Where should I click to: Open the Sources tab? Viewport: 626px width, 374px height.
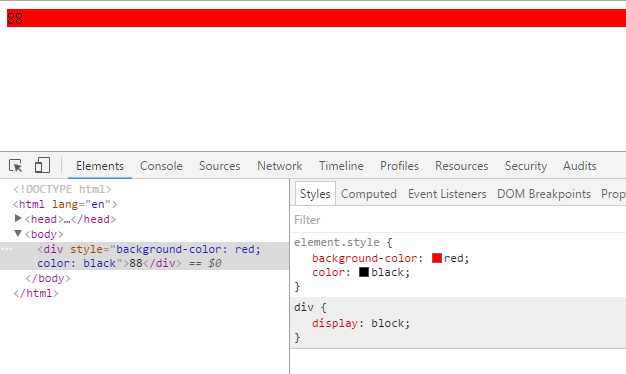(x=220, y=166)
